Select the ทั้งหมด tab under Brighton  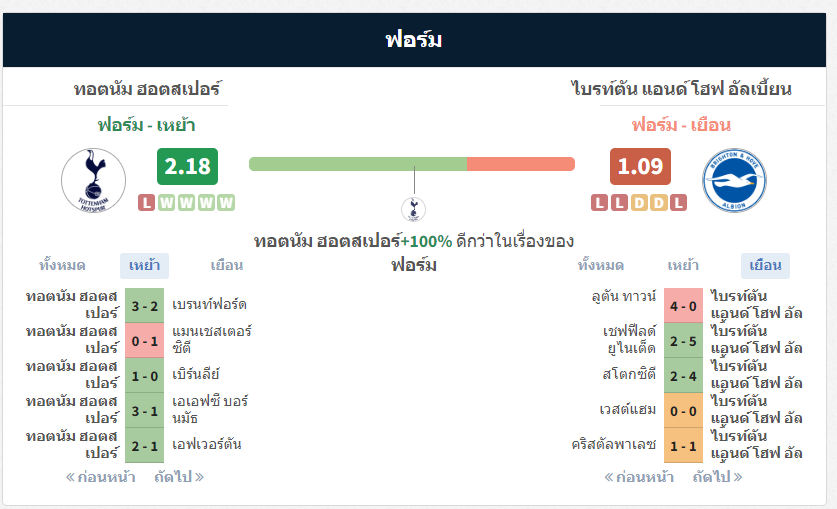pyautogui.click(x=601, y=265)
